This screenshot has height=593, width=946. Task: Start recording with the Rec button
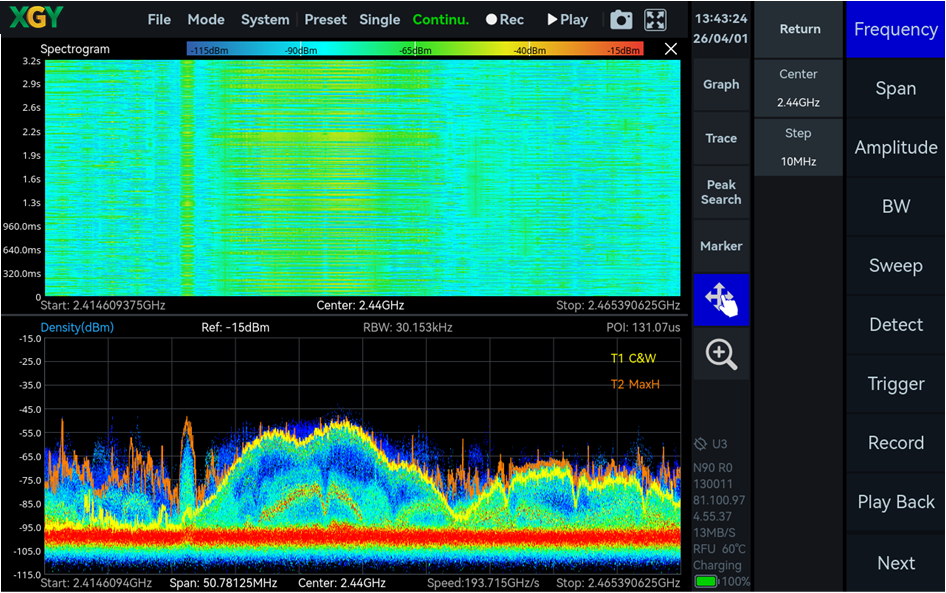(505, 20)
